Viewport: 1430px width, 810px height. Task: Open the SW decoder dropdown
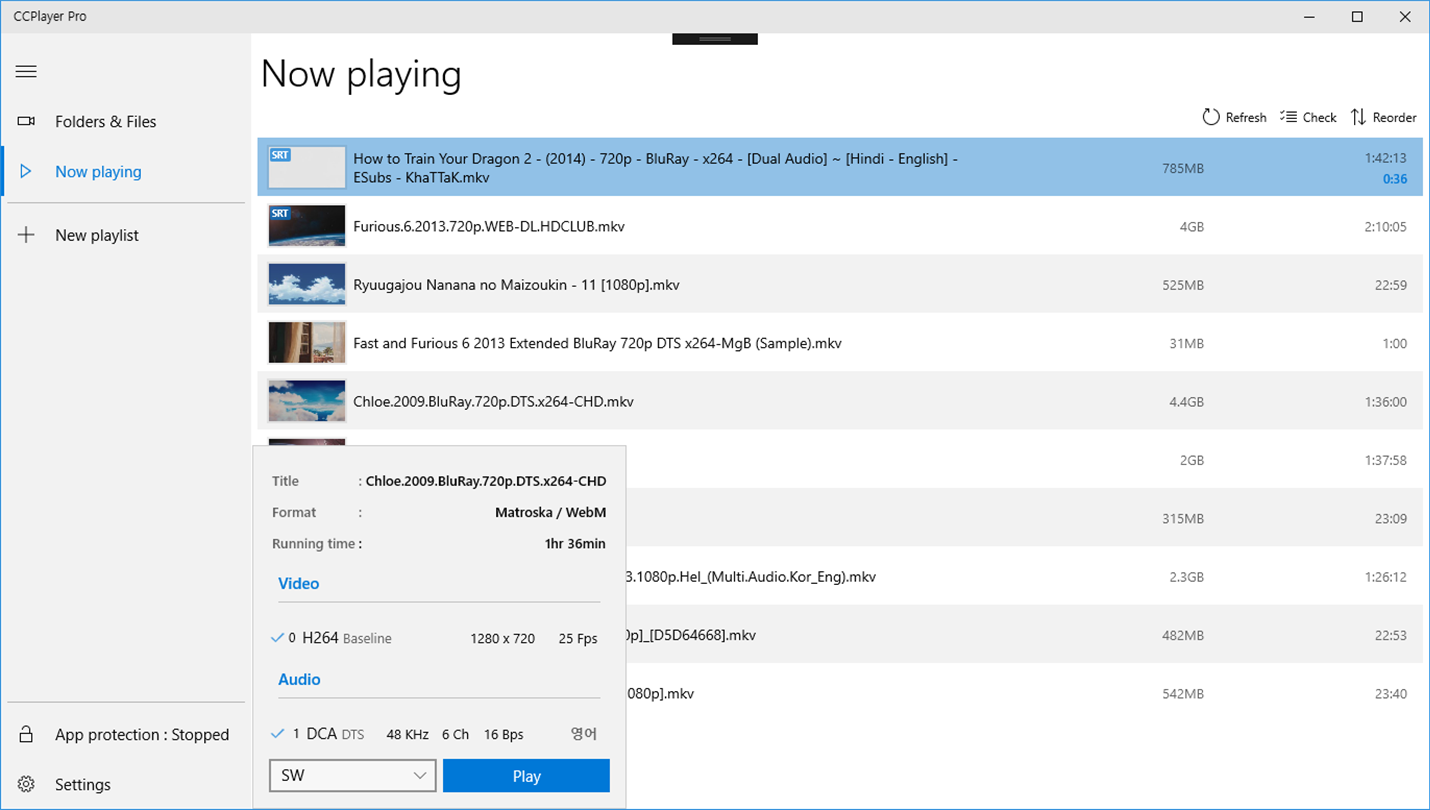[352, 776]
